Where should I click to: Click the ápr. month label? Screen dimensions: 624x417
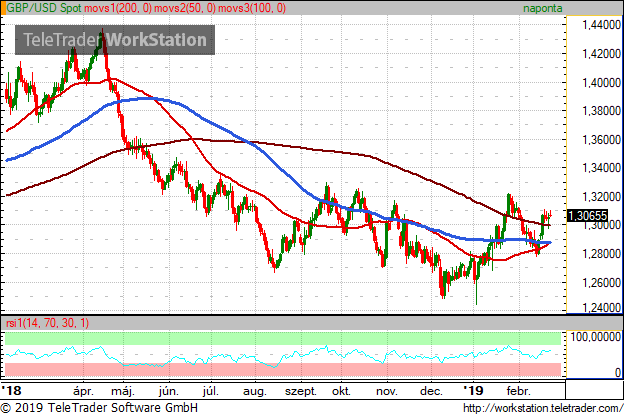[x=84, y=391]
